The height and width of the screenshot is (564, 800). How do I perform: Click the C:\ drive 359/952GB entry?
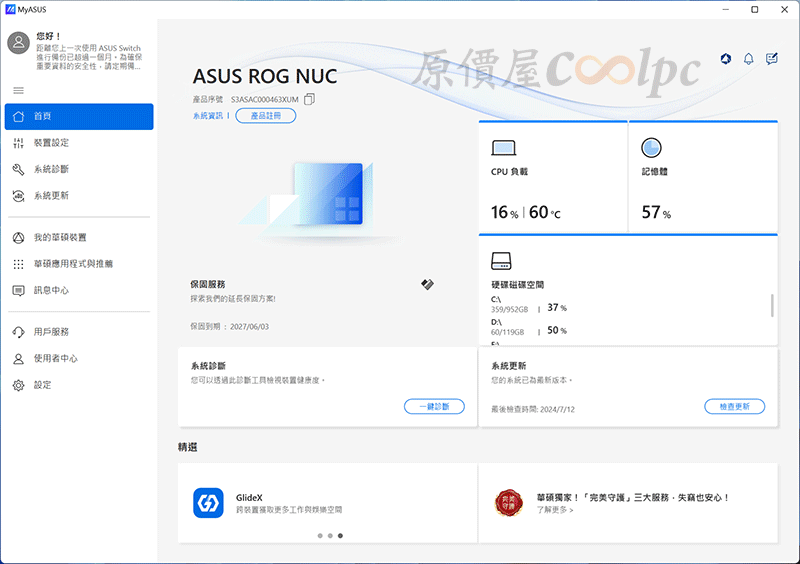tap(529, 305)
